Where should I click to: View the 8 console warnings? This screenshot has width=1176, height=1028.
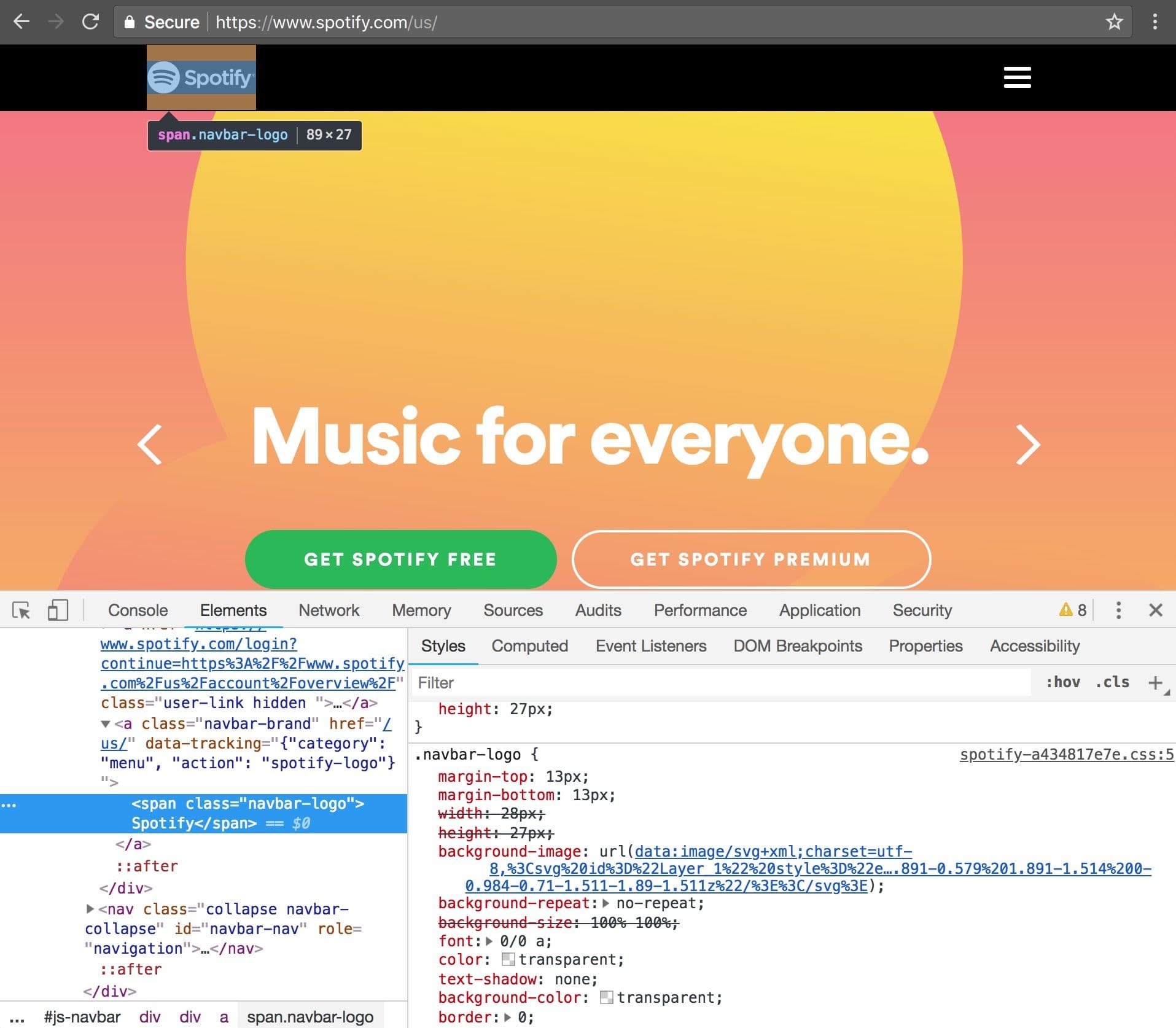pos(1072,610)
